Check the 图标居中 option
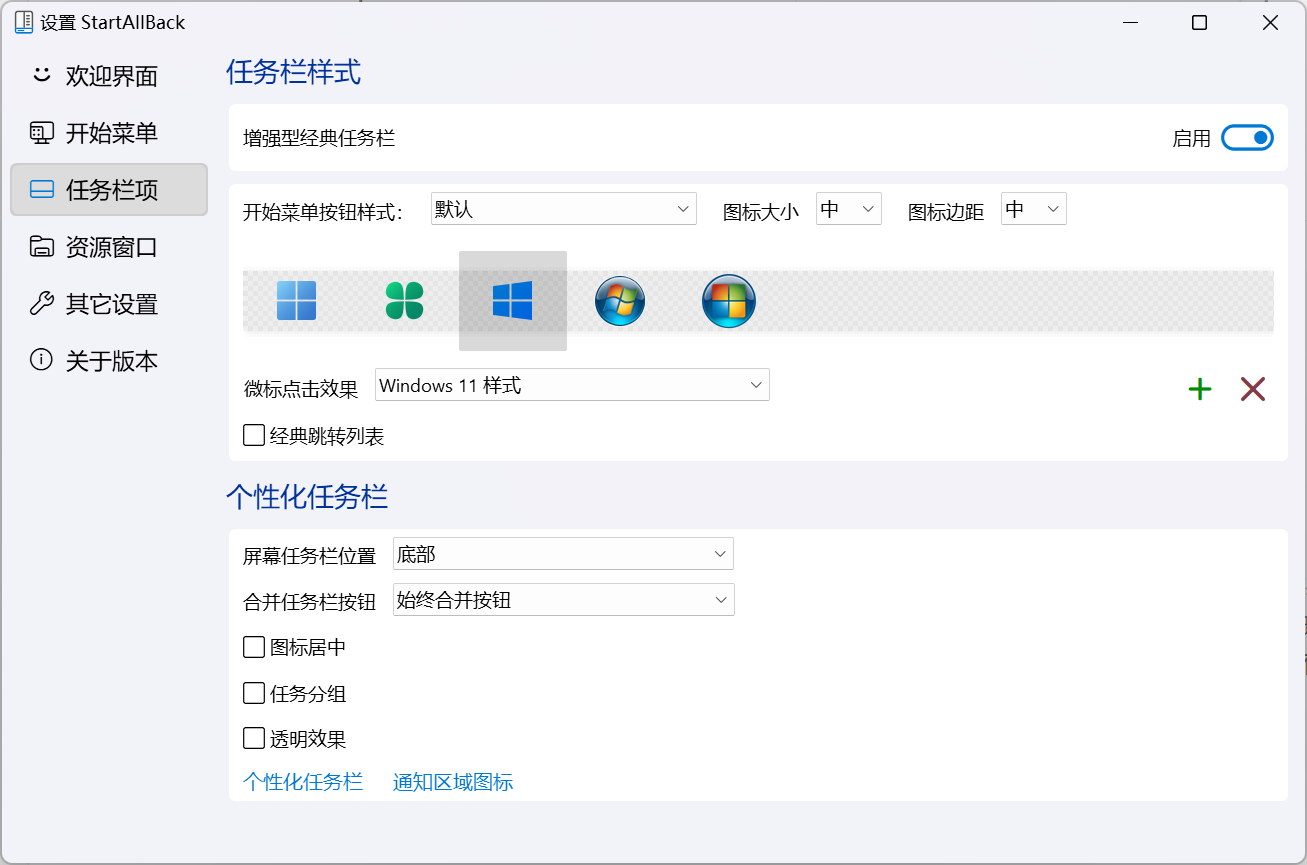 click(x=254, y=647)
